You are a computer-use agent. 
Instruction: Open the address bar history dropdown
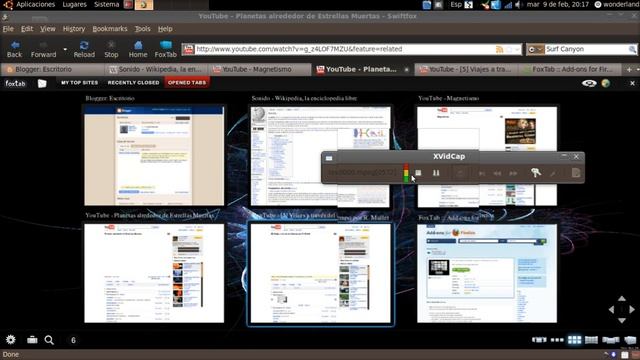[518, 49]
